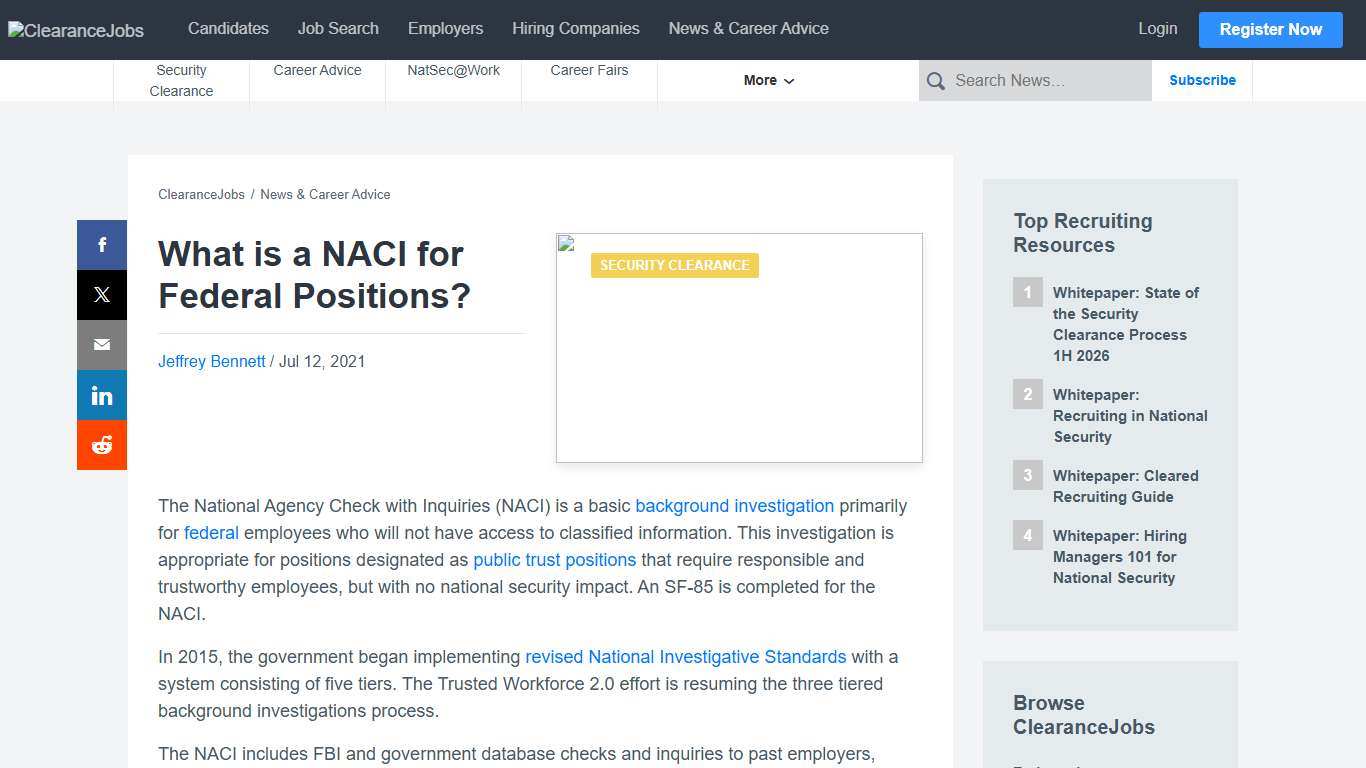Viewport: 1366px width, 768px height.
Task: Select the NatSec@Work tab
Action: (453, 70)
